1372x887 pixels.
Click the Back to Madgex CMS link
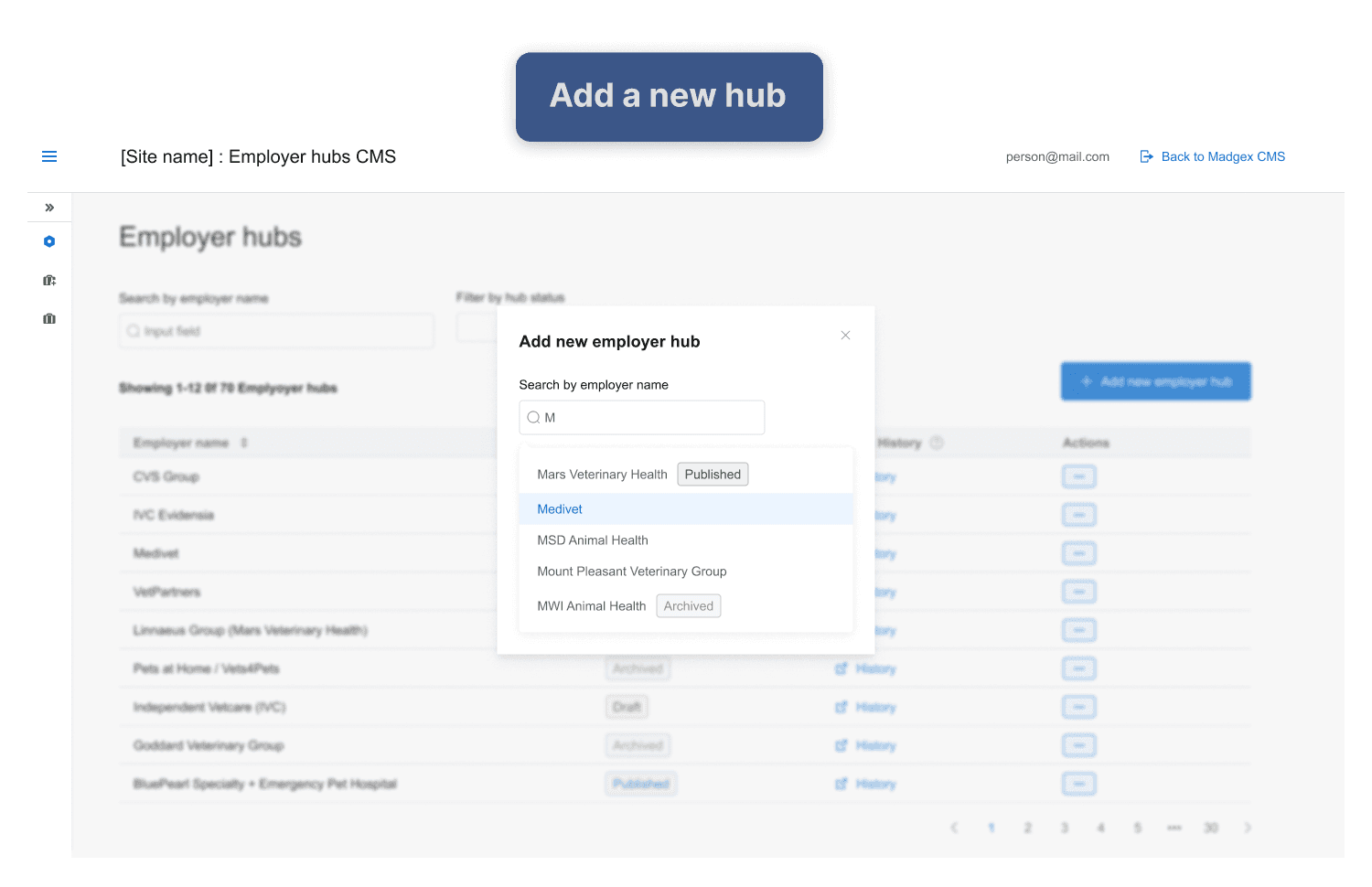(x=1223, y=156)
